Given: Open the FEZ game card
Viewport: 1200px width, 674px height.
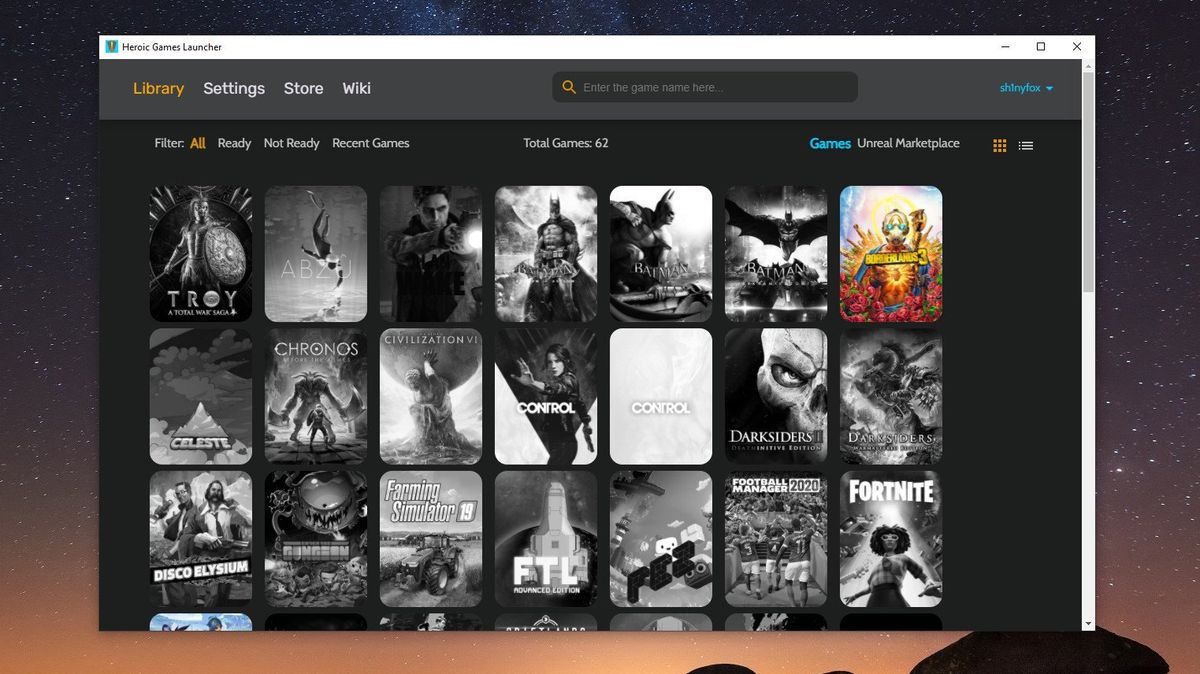Looking at the screenshot, I should (x=661, y=540).
